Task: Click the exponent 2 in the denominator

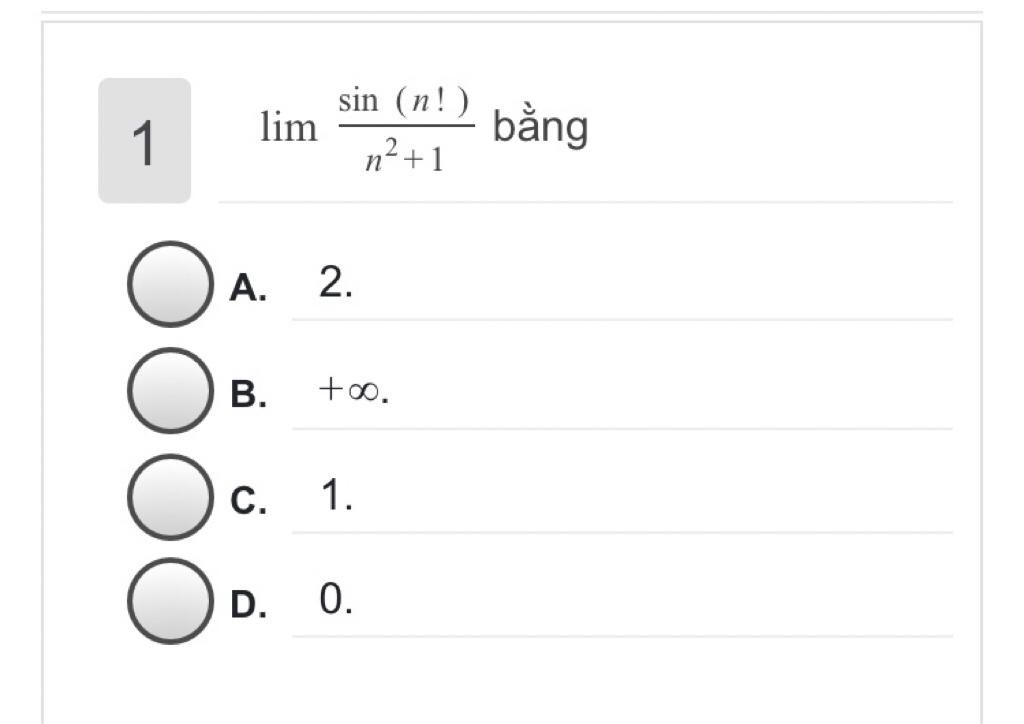Action: point(391,148)
